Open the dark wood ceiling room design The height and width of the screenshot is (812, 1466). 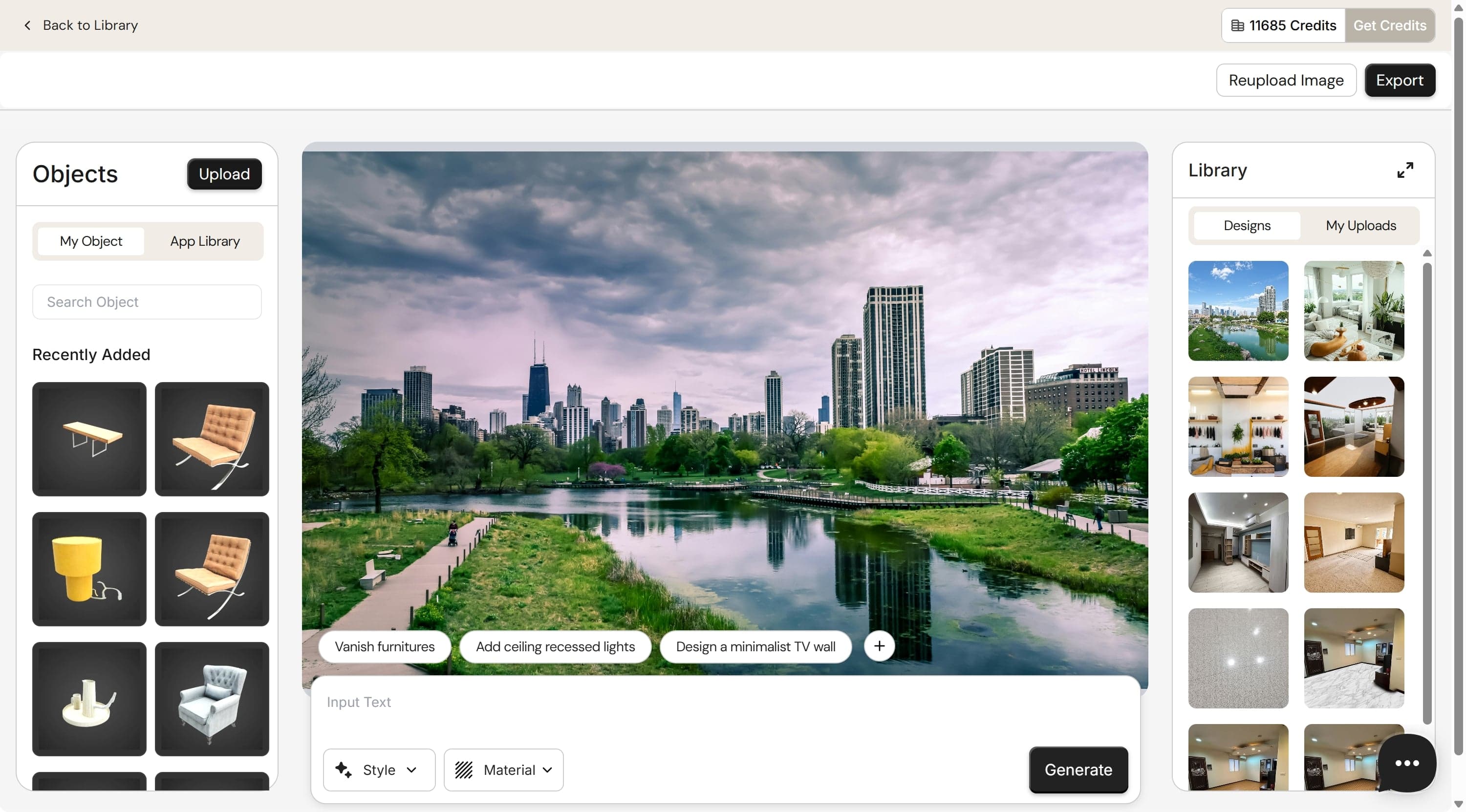coord(1353,426)
